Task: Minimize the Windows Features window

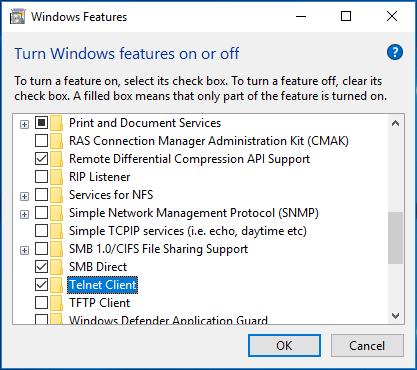Action: pos(301,16)
